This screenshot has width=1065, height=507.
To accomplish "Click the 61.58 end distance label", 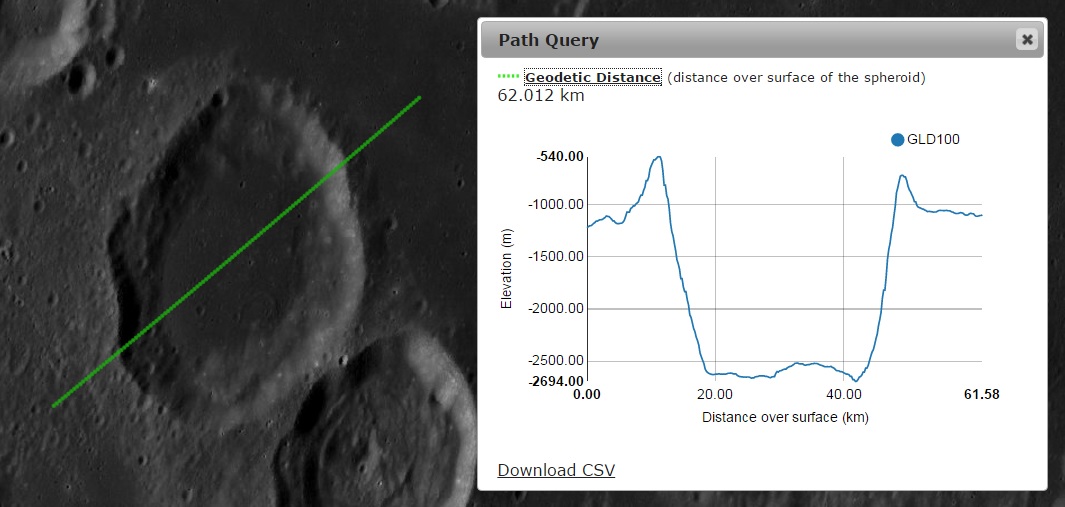I will (981, 395).
